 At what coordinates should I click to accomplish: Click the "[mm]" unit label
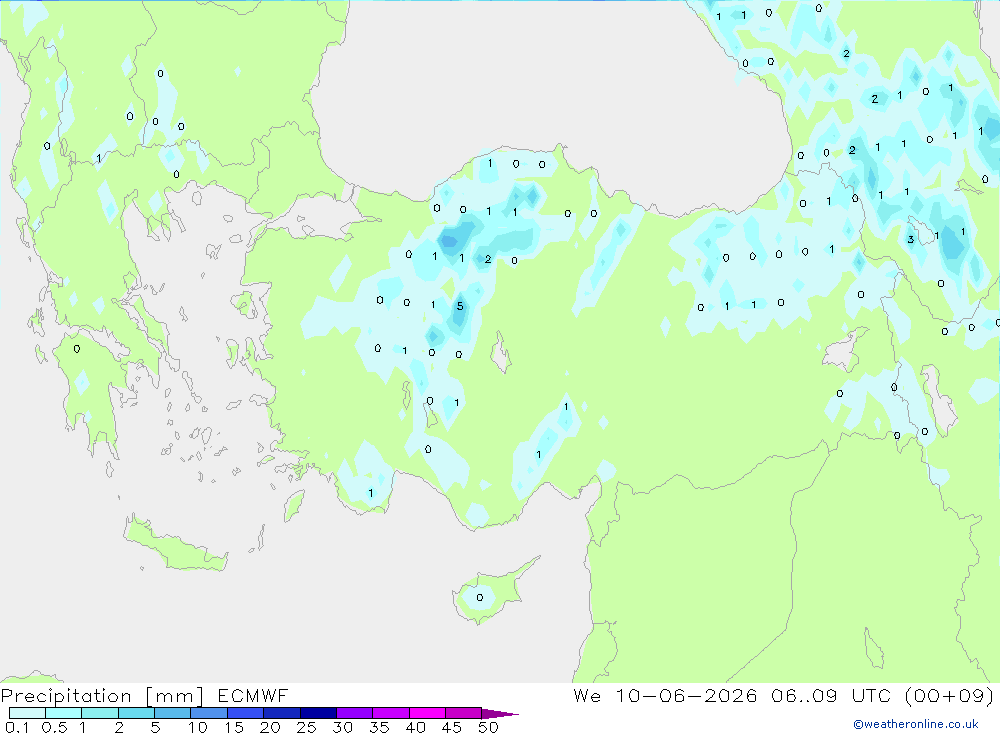tap(175, 696)
